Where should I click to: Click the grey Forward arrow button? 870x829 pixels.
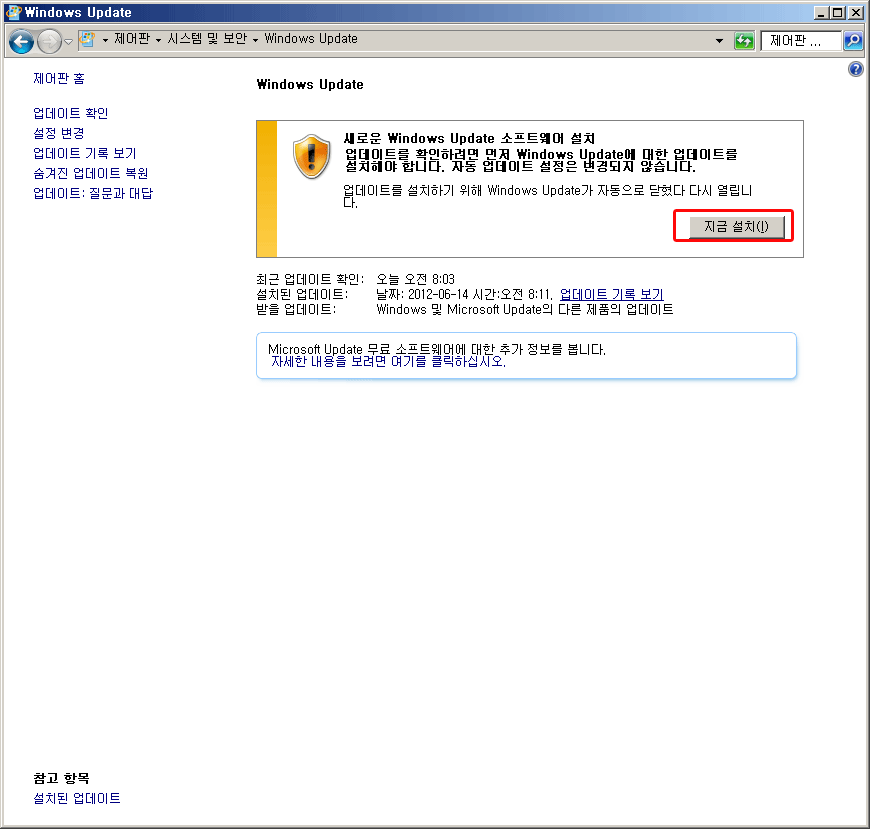(49, 41)
